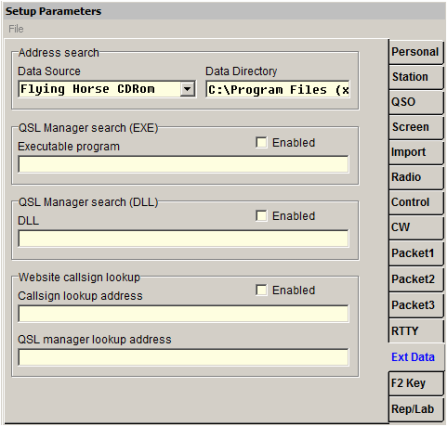
Task: Open the RTTY tab
Action: tap(416, 331)
